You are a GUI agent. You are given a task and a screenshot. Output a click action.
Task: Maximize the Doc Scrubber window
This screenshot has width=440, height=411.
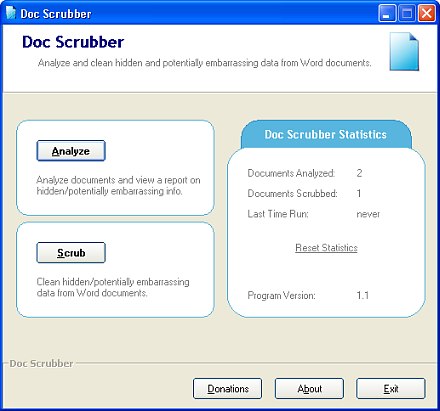point(407,13)
